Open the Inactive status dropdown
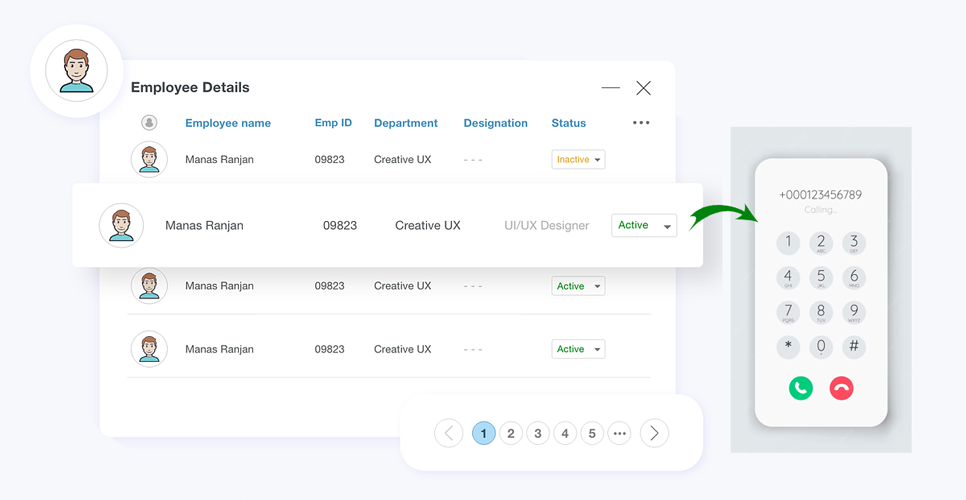The image size is (966, 500). click(x=578, y=160)
